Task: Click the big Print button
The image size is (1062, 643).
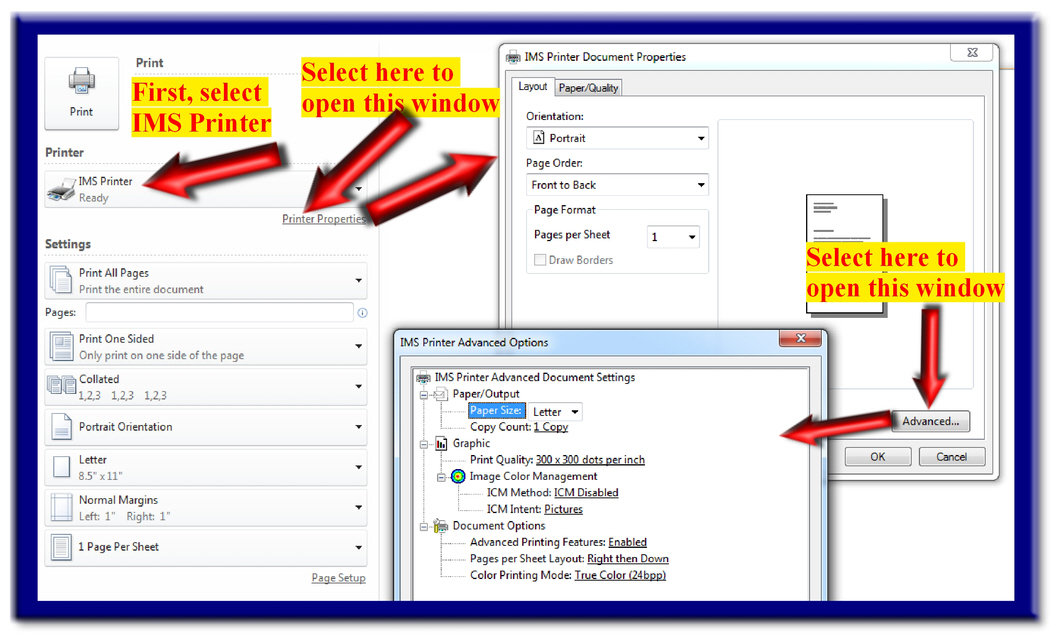Action: point(81,93)
